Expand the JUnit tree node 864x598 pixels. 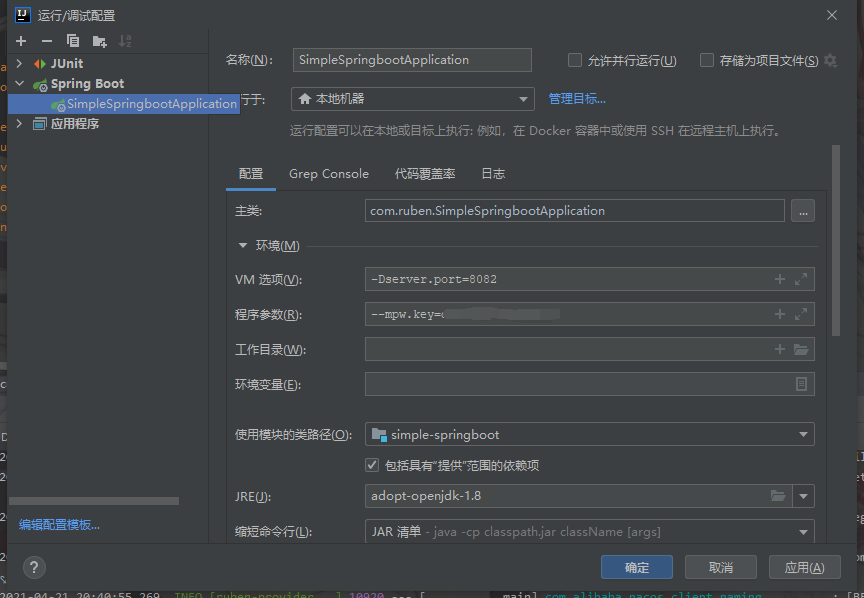(20, 64)
